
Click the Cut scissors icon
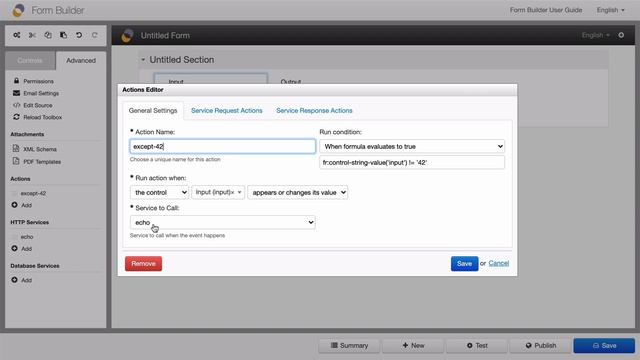(x=32, y=35)
